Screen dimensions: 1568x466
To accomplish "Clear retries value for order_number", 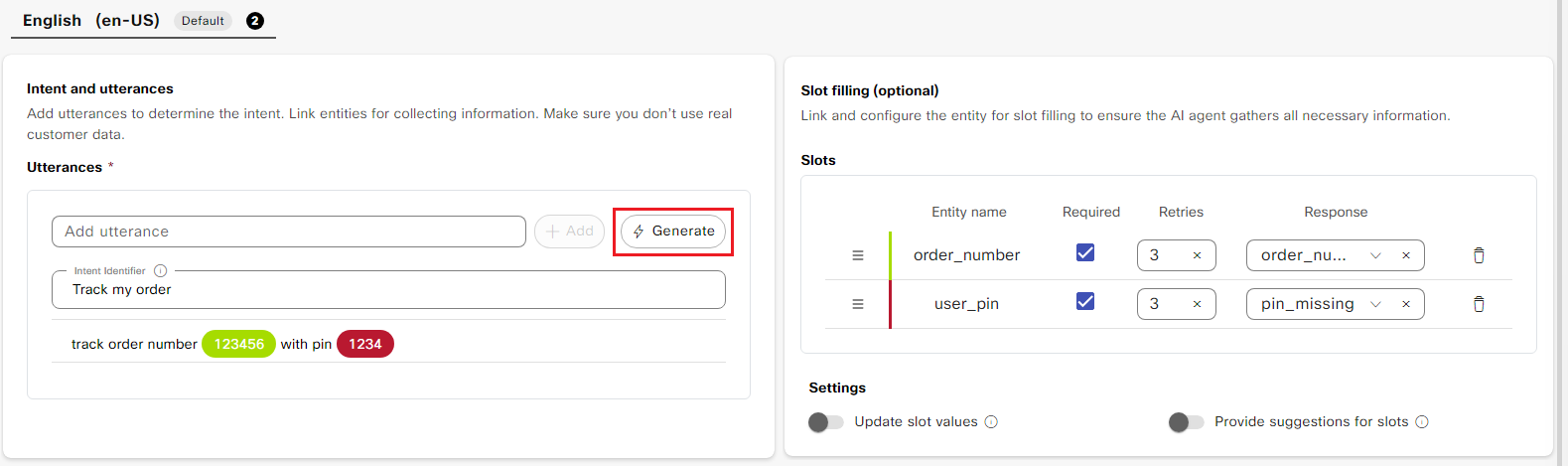I will tap(1197, 255).
